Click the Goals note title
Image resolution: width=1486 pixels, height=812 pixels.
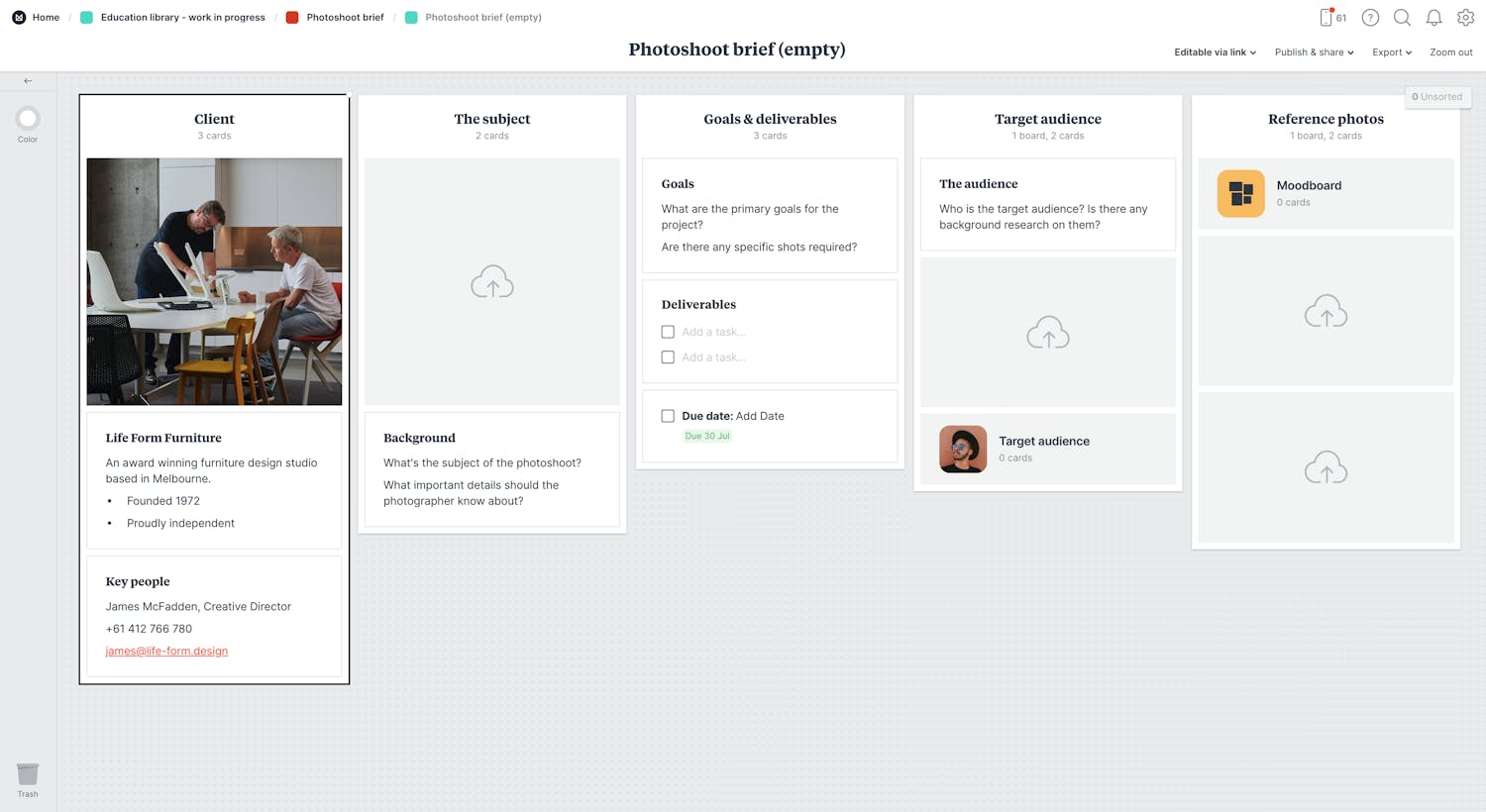(x=678, y=184)
